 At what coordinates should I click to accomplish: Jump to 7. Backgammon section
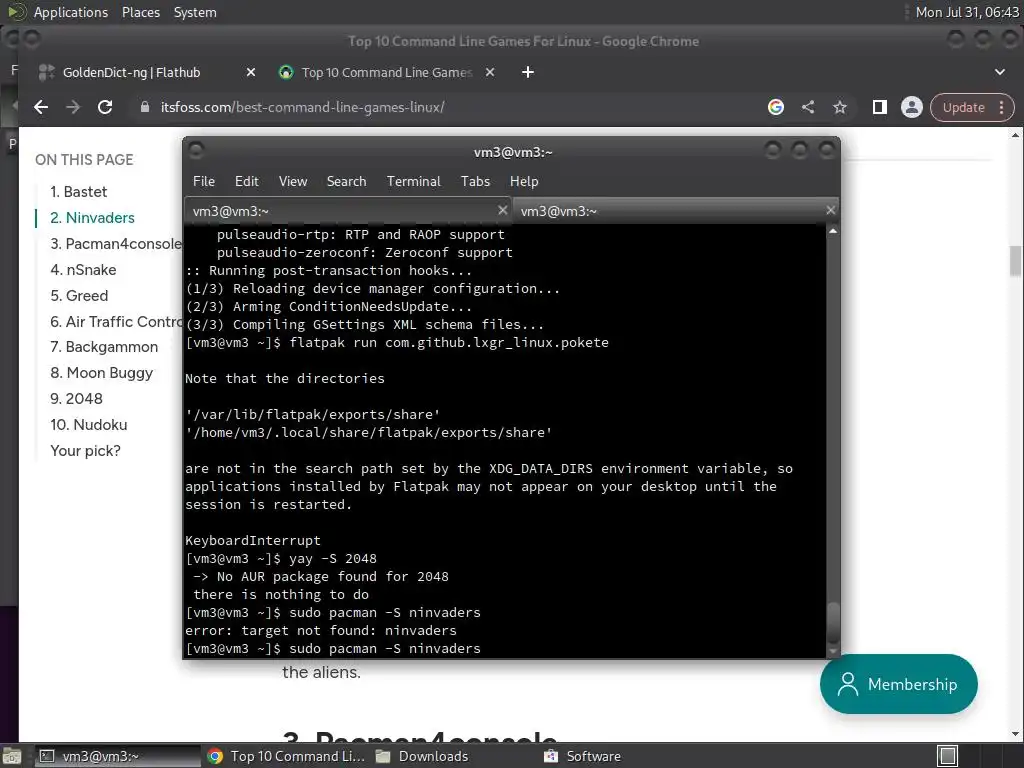point(104,347)
